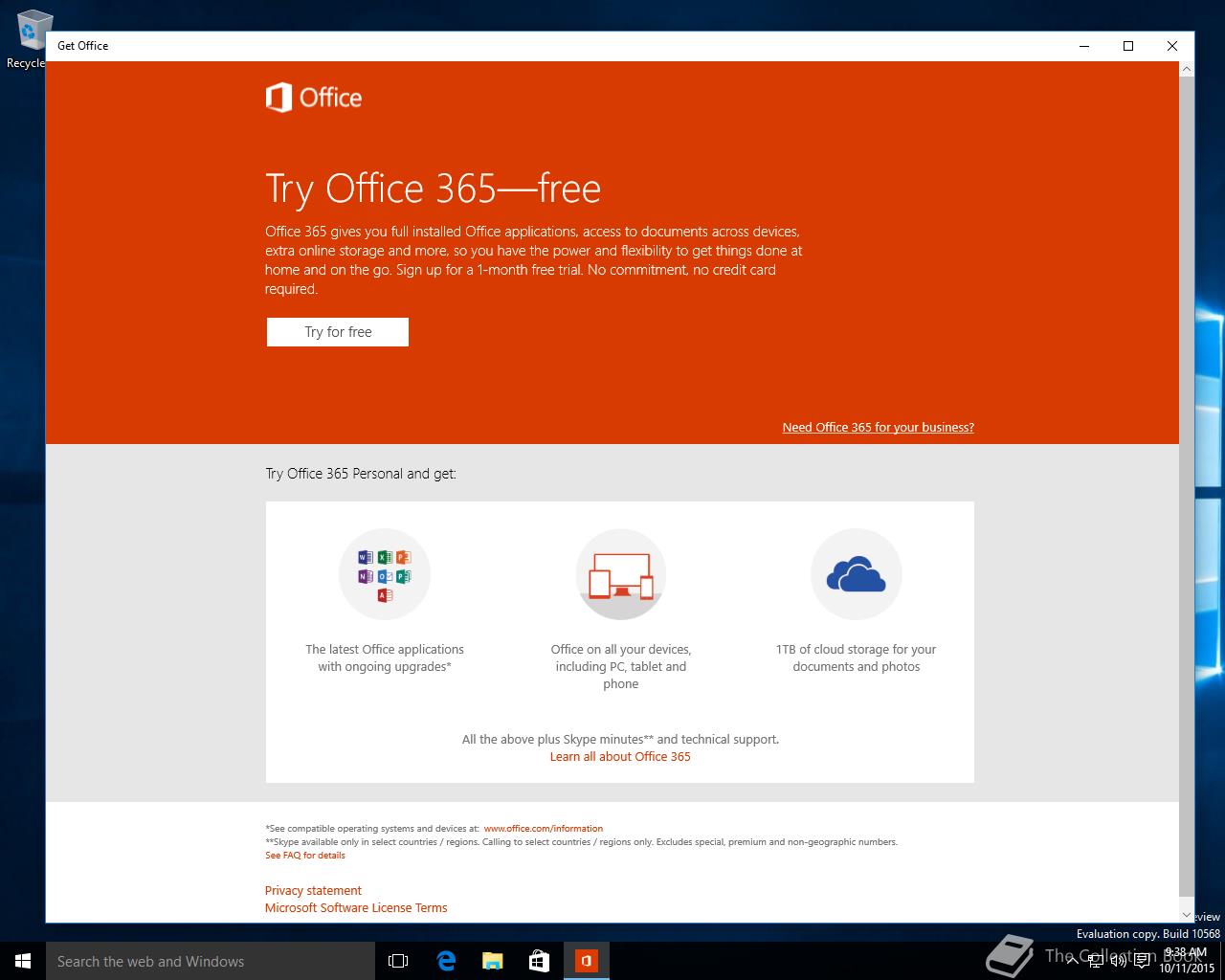Screen dimensions: 1225x980
Task: Open Microsoft Software License Terms link
Action: [356, 907]
